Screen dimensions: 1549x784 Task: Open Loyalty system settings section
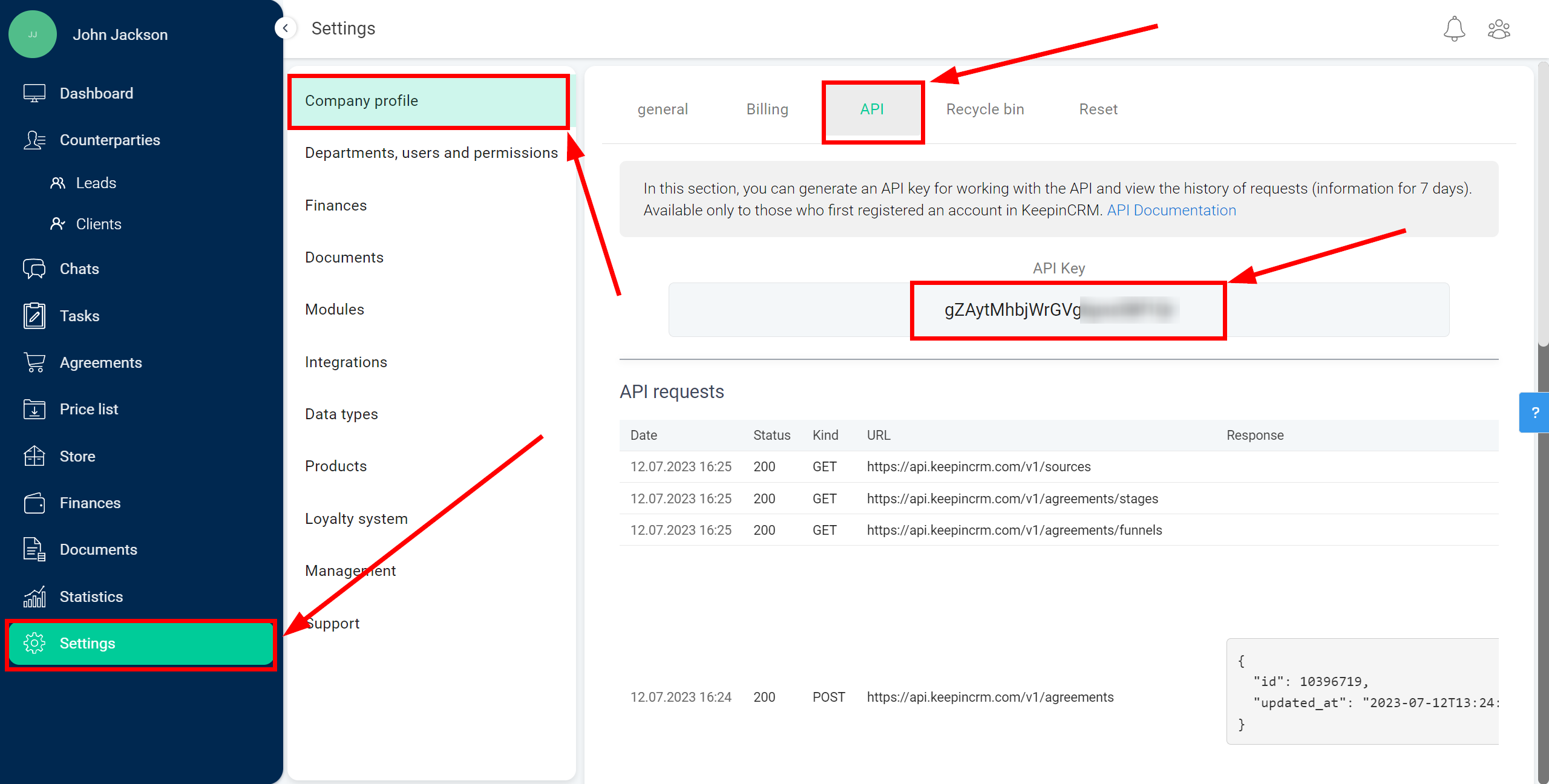pyautogui.click(x=356, y=518)
